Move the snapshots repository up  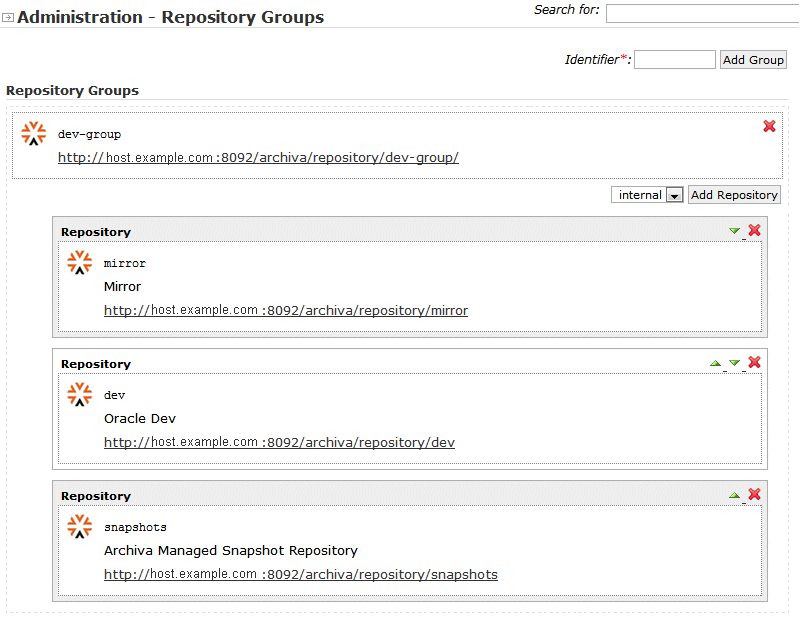[x=735, y=495]
